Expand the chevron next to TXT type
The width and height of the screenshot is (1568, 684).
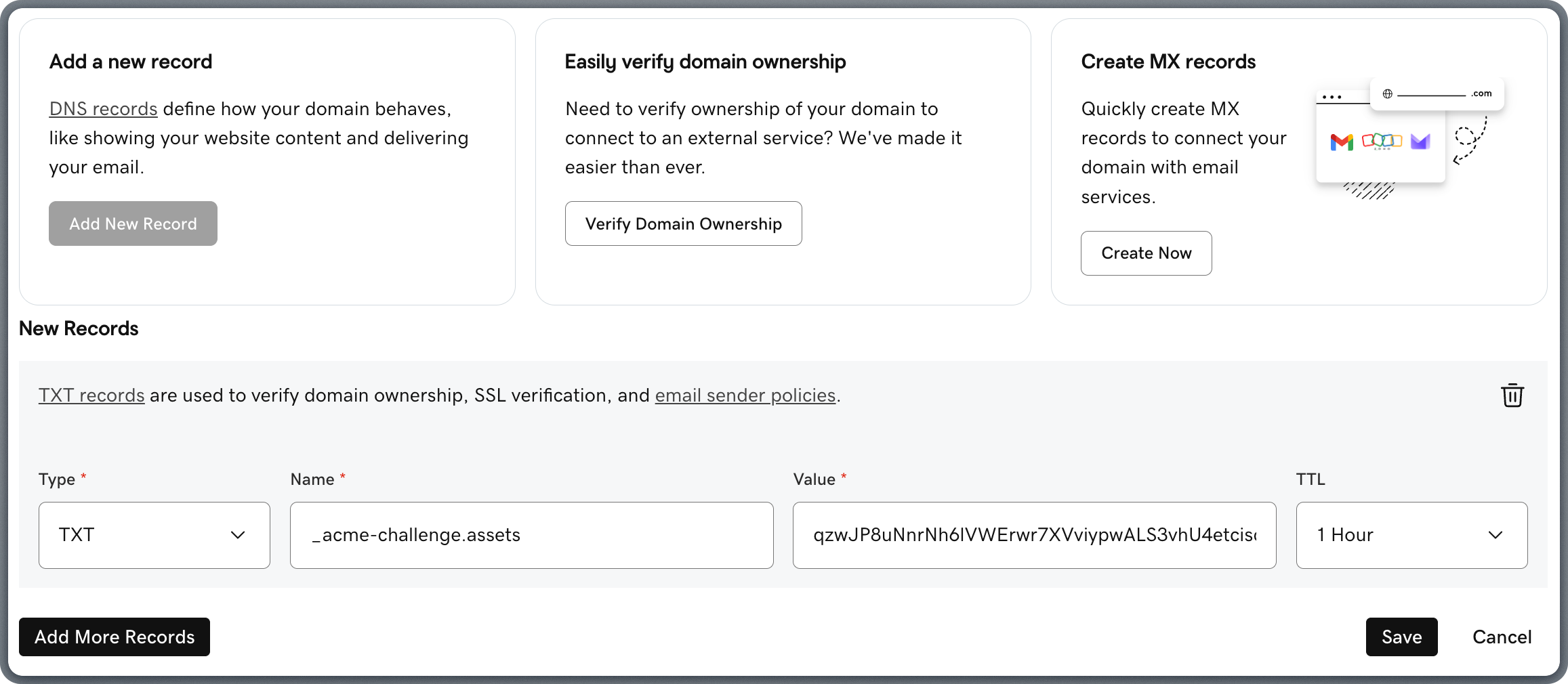tap(239, 535)
